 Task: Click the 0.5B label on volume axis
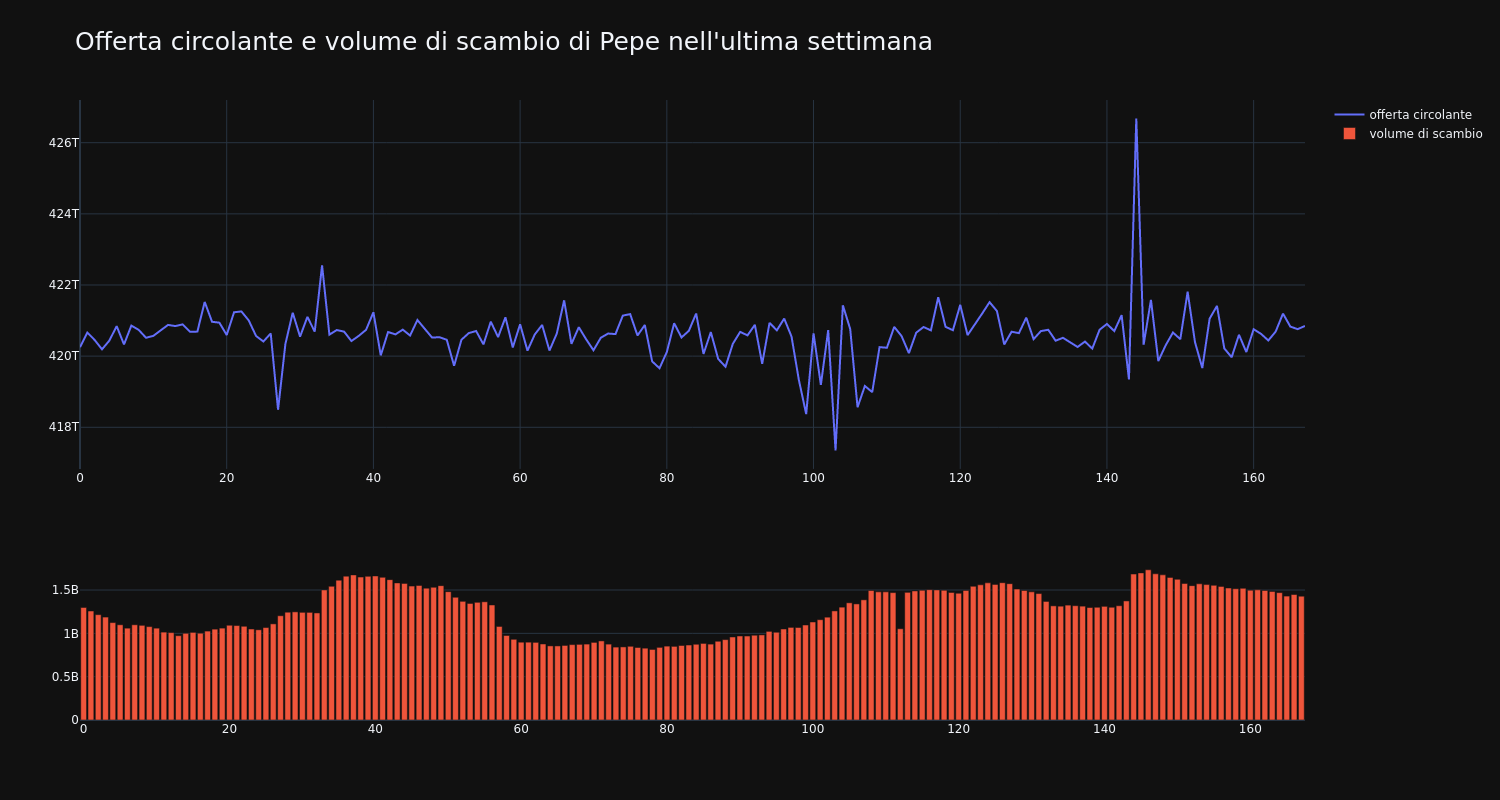pyautogui.click(x=65, y=677)
